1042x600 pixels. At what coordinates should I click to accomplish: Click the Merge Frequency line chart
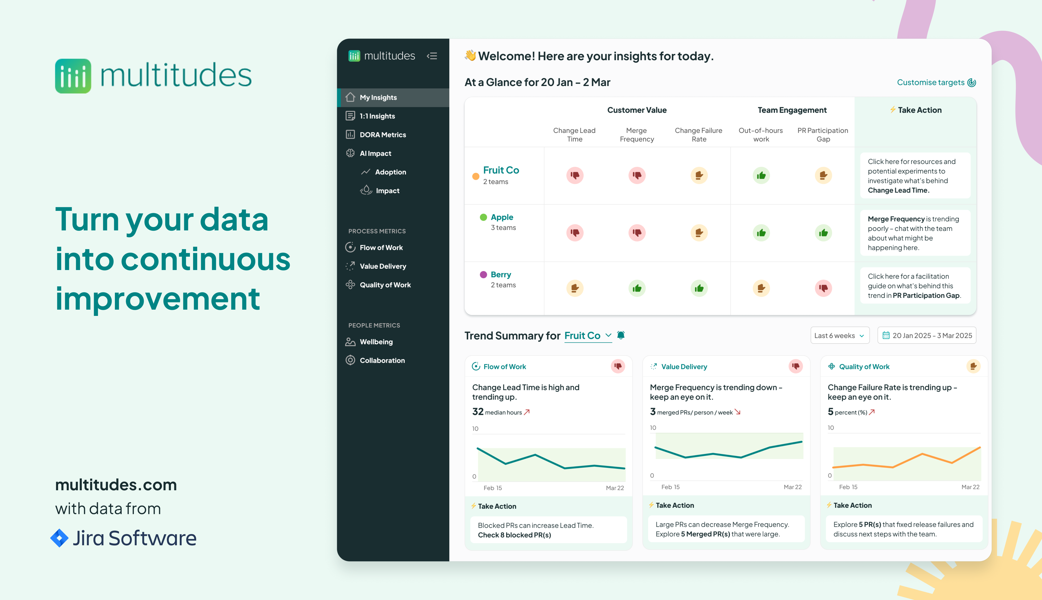click(x=728, y=450)
